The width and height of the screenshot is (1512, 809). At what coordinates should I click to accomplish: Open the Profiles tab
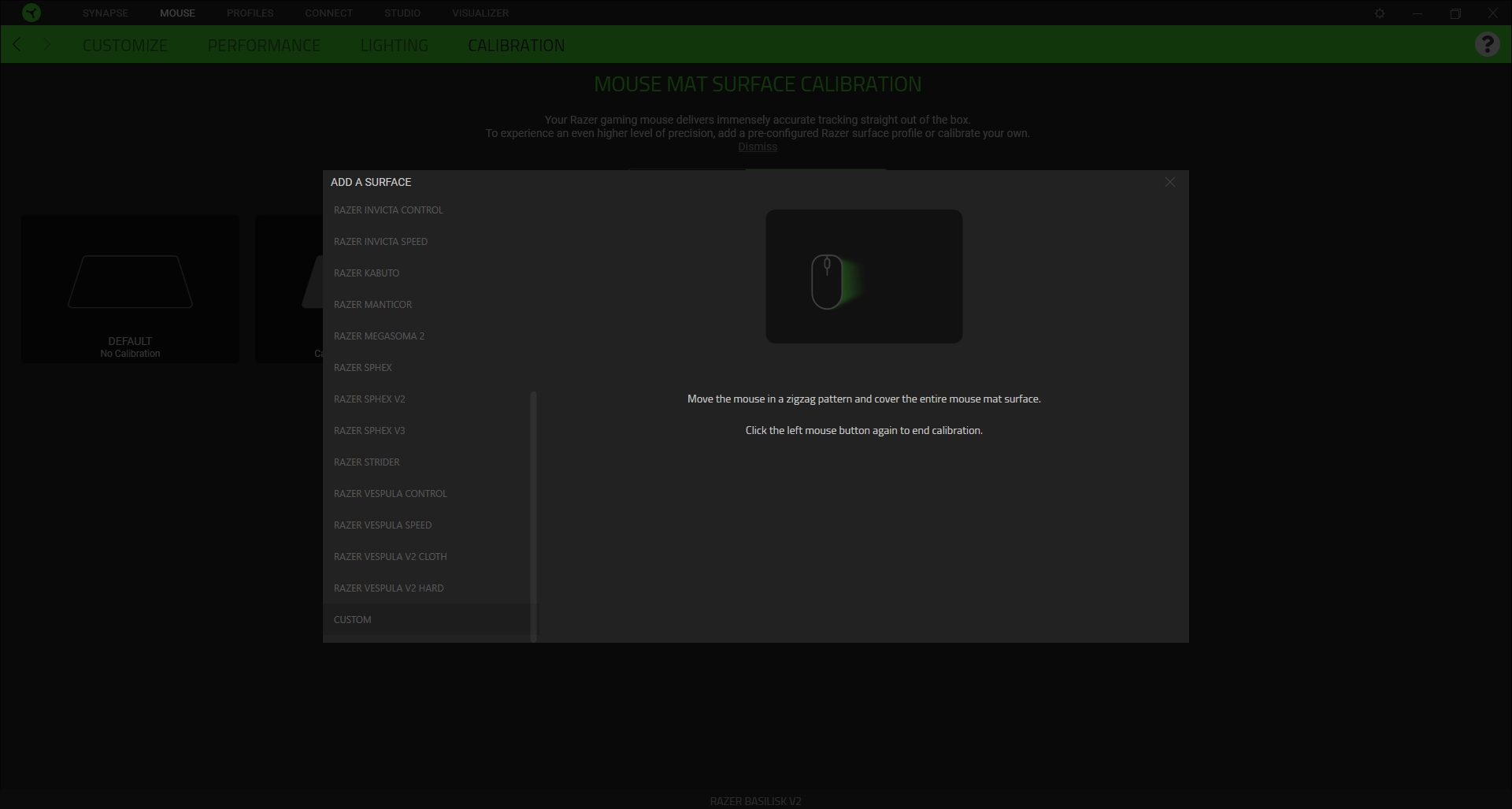coord(250,13)
